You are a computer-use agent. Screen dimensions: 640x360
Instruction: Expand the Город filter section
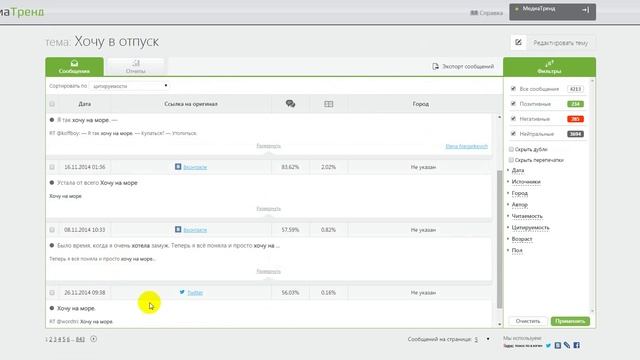pos(520,193)
